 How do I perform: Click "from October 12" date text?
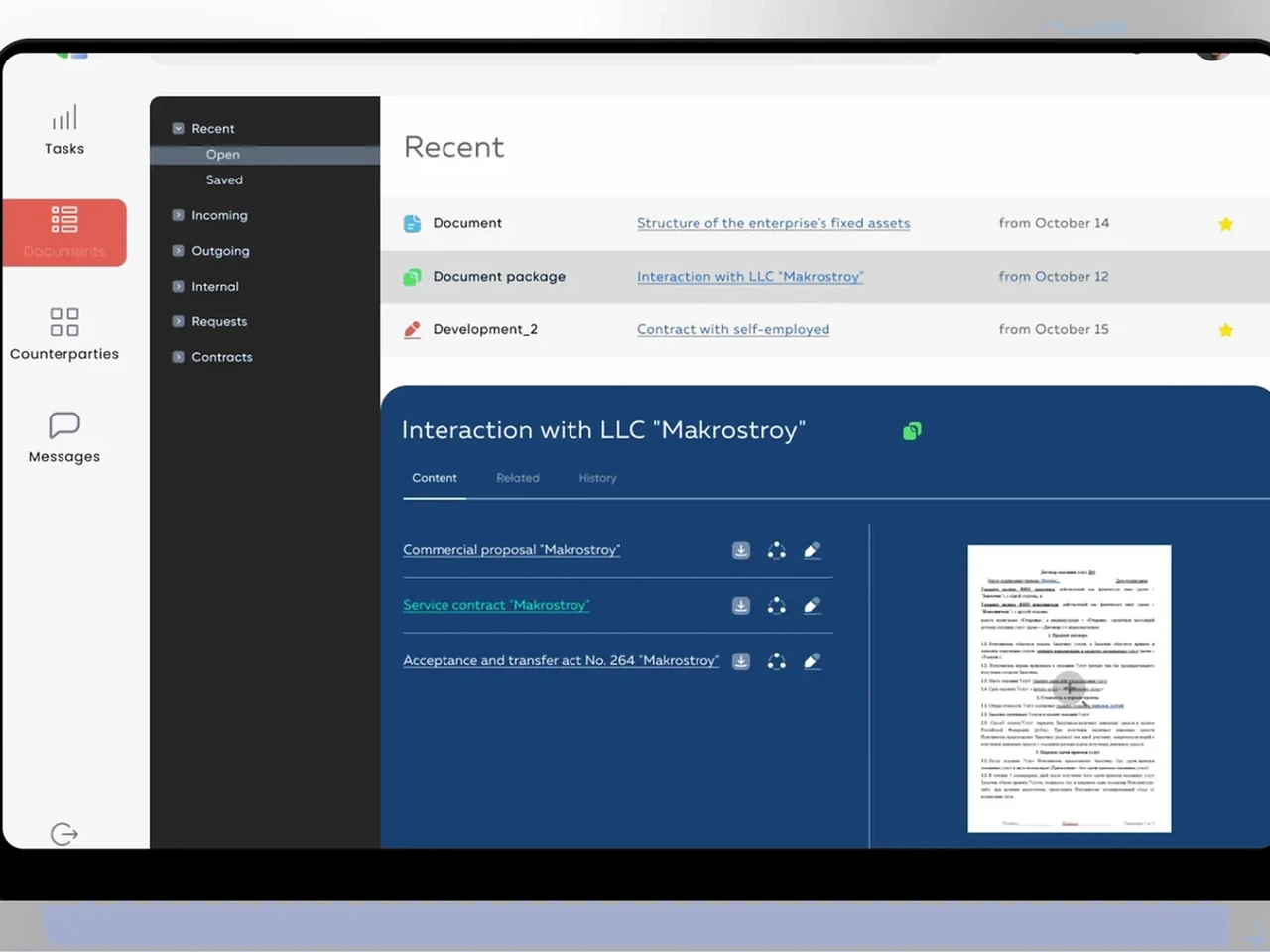coord(1054,277)
